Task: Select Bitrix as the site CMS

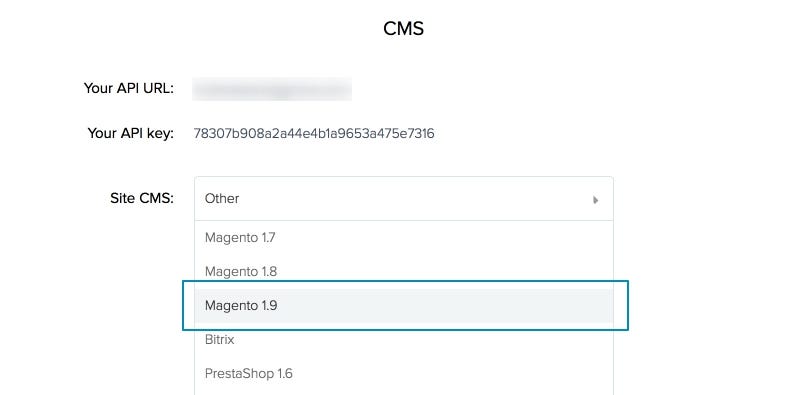Action: click(x=404, y=340)
